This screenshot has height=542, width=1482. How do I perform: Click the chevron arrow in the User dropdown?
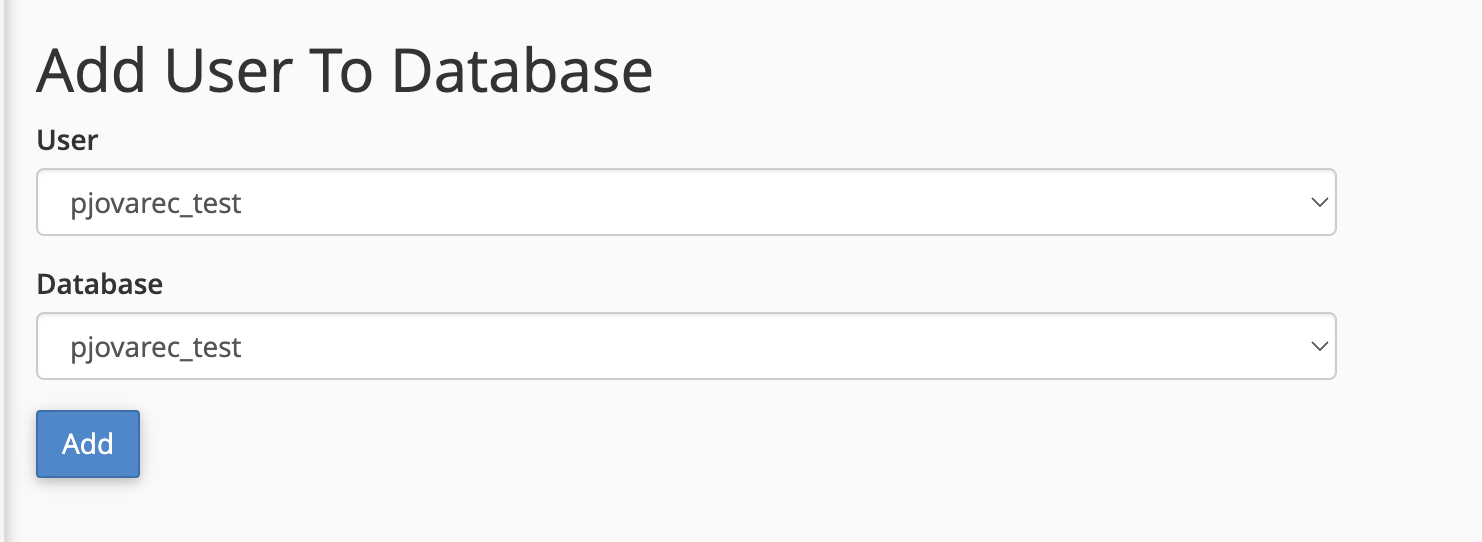click(x=1319, y=202)
